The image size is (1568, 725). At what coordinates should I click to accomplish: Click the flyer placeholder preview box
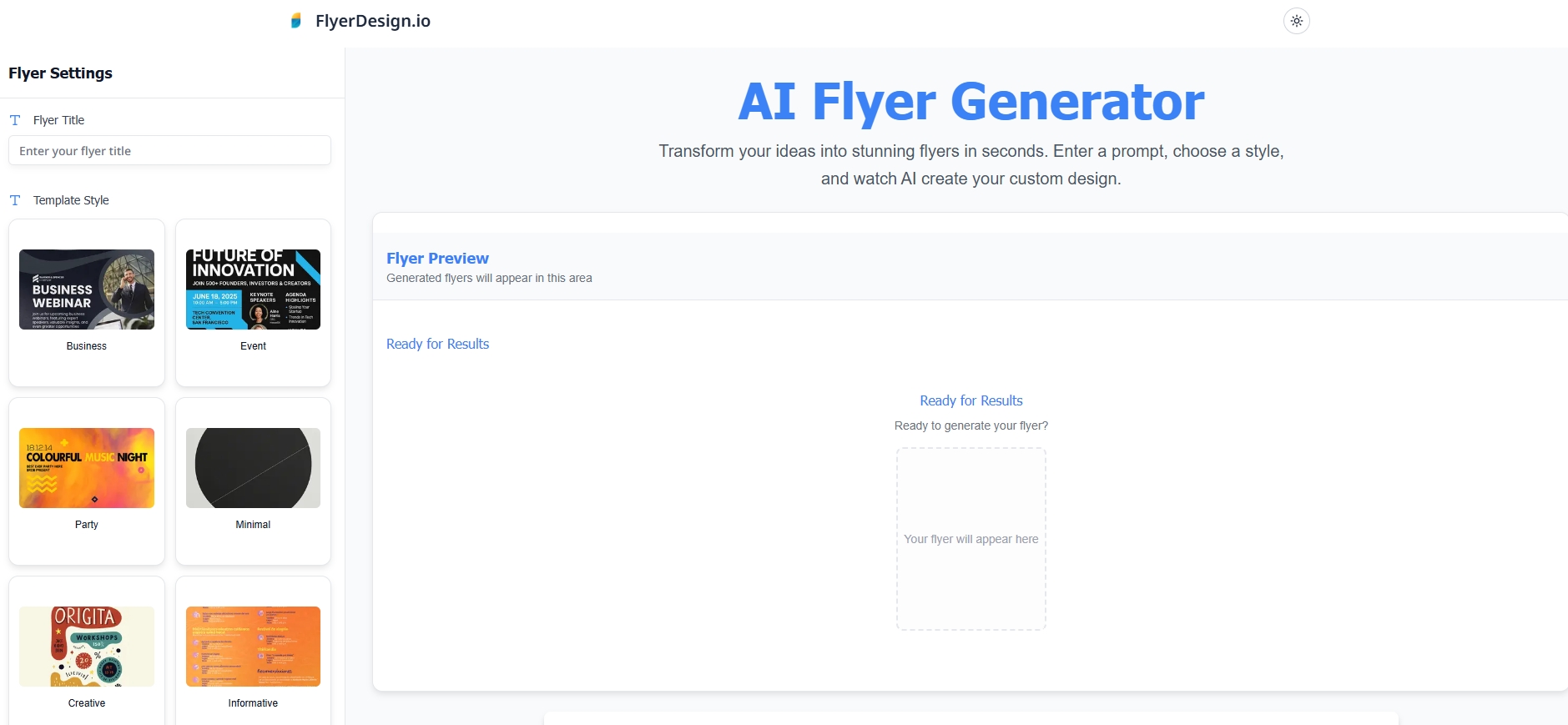pyautogui.click(x=971, y=539)
